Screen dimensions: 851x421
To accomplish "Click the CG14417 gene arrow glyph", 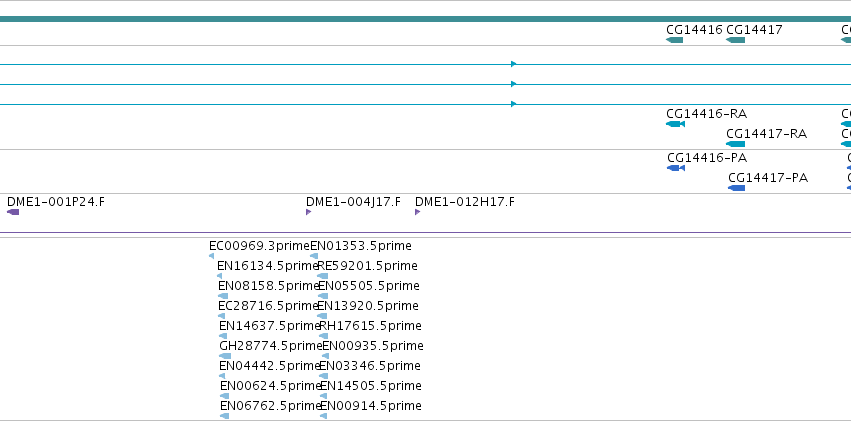I will coord(735,40).
